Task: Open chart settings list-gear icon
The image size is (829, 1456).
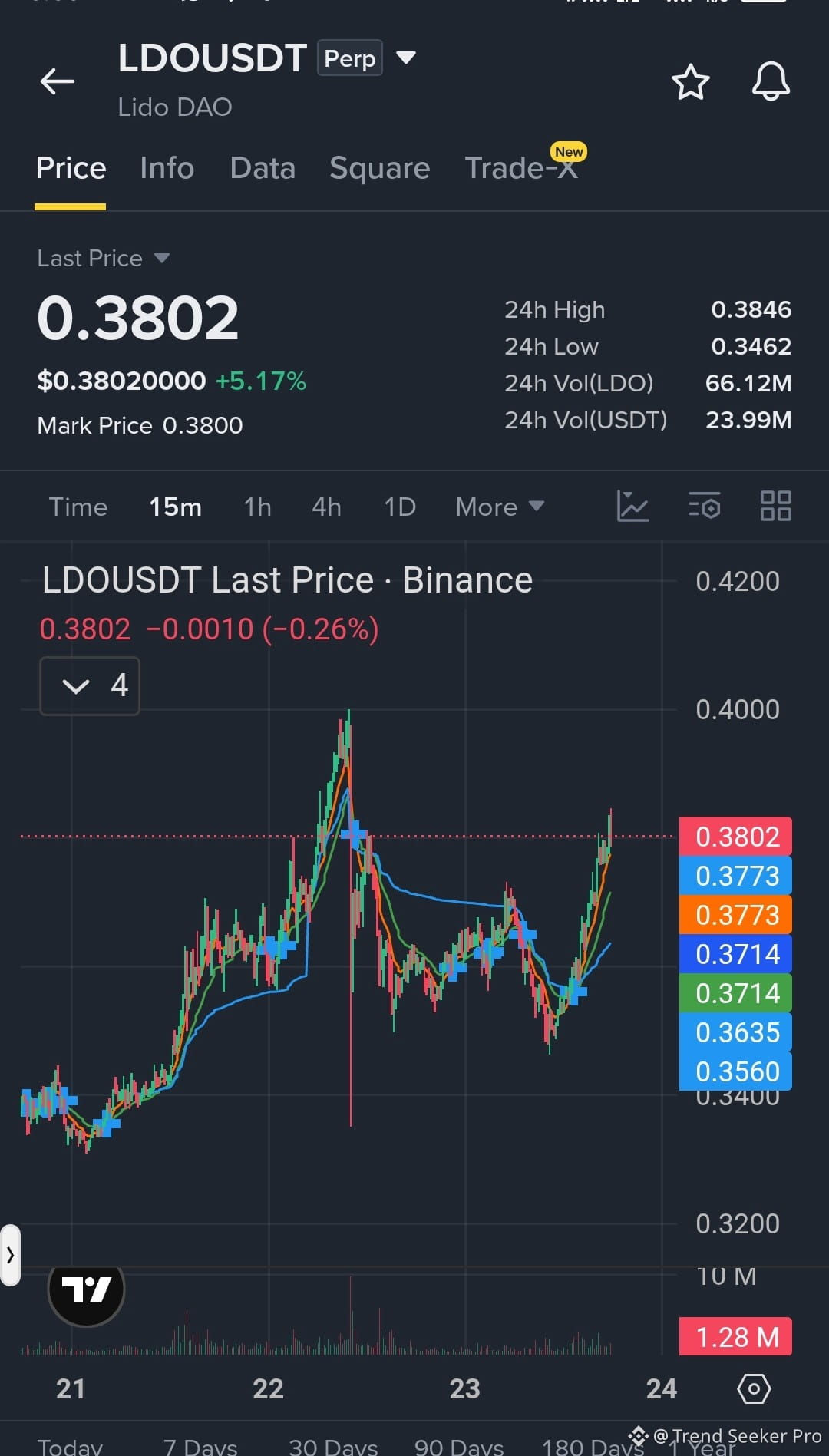Action: tap(704, 507)
